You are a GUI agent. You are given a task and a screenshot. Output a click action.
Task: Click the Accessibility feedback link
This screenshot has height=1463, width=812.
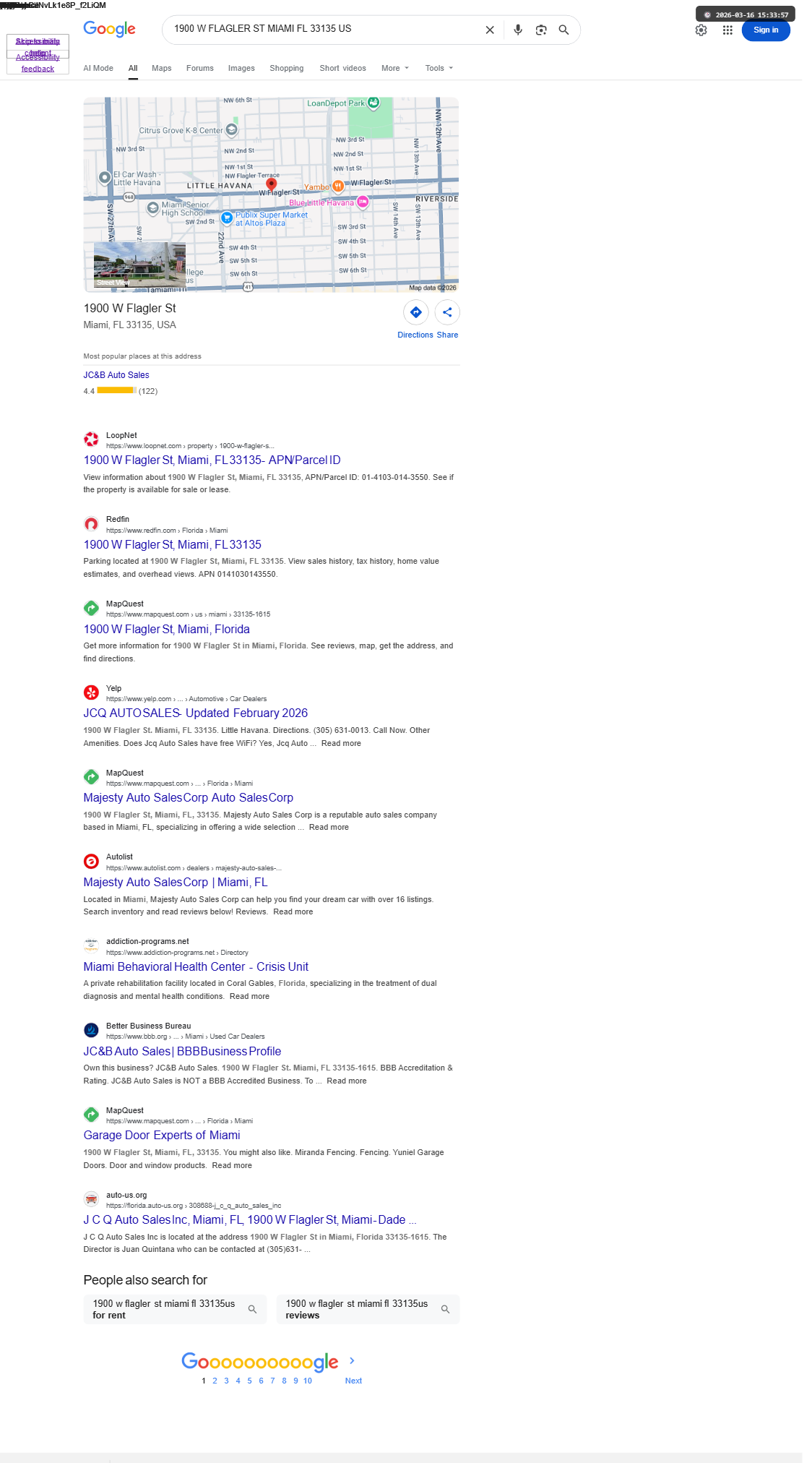[x=38, y=63]
